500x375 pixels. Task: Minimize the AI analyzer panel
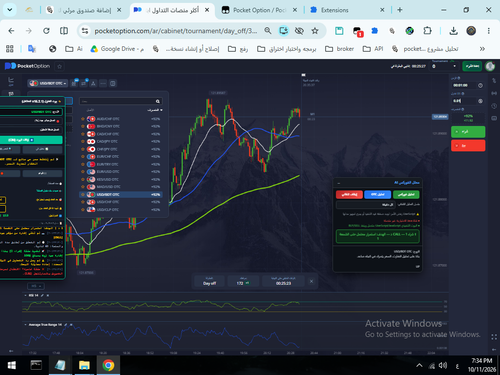[339, 183]
